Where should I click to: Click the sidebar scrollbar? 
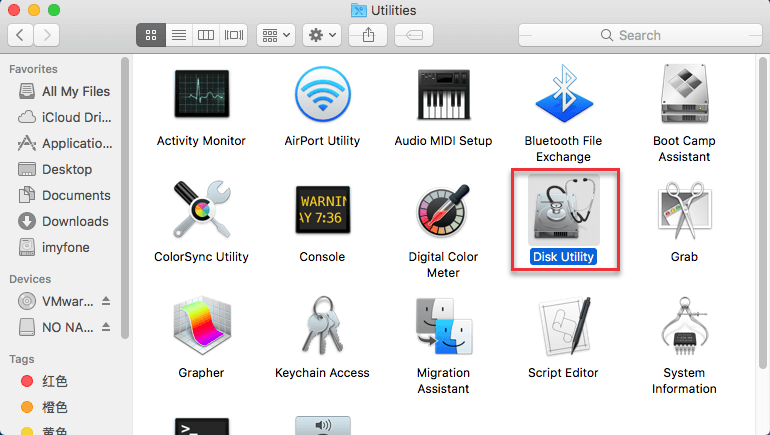click(x=125, y=198)
